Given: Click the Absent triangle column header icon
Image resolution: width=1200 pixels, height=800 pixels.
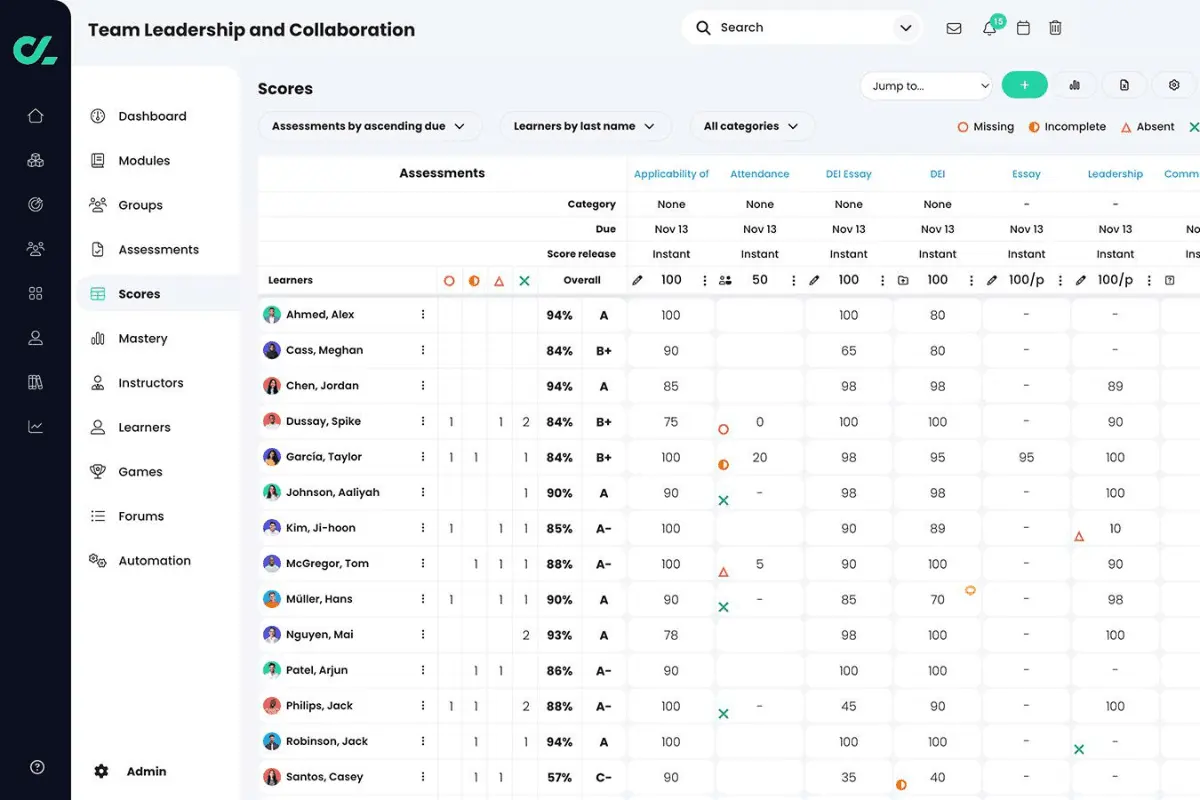Looking at the screenshot, I should pos(499,281).
